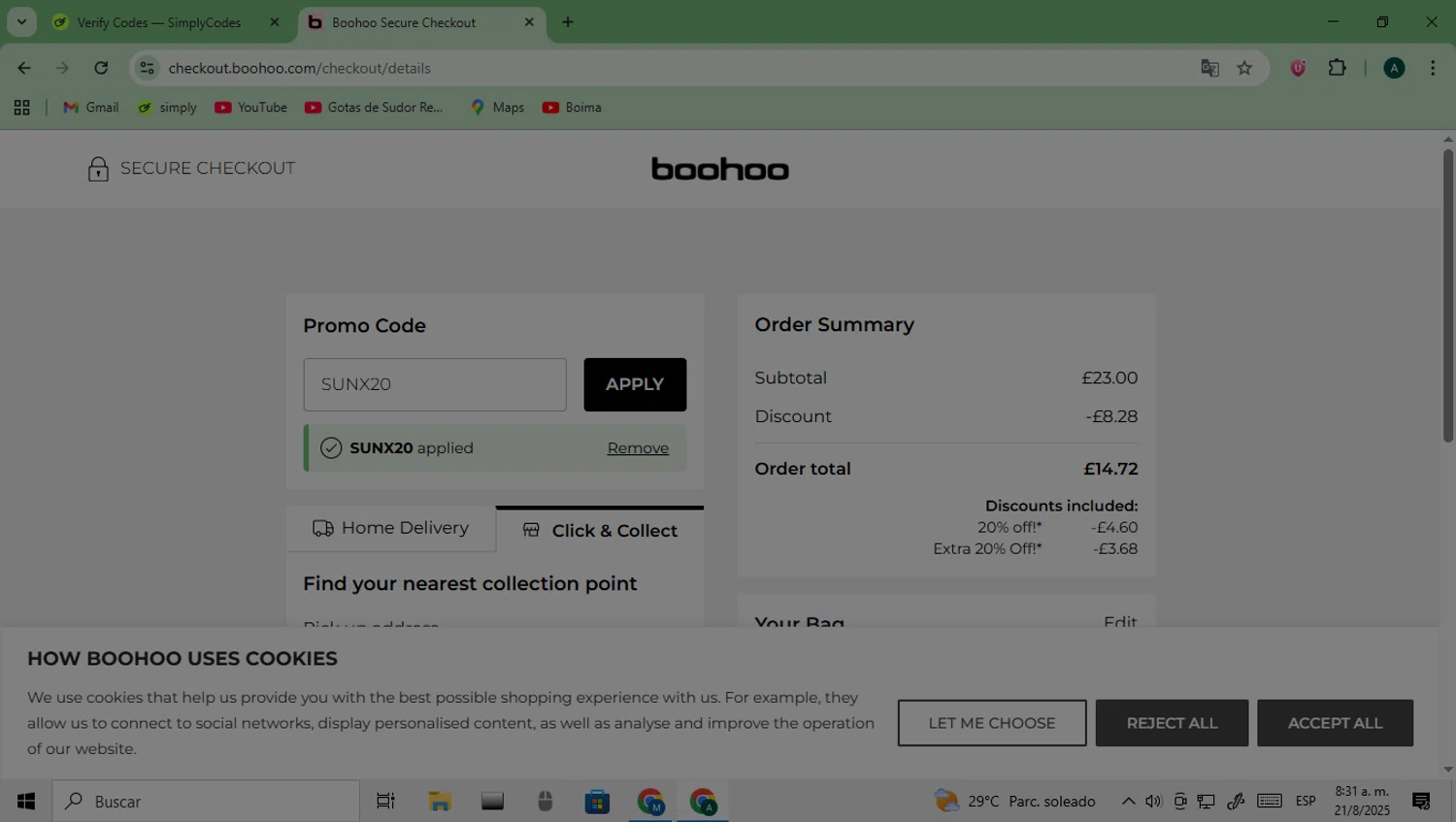Screen dimensions: 1456x822
Task: Open the red shield extension icon
Action: point(1298,68)
